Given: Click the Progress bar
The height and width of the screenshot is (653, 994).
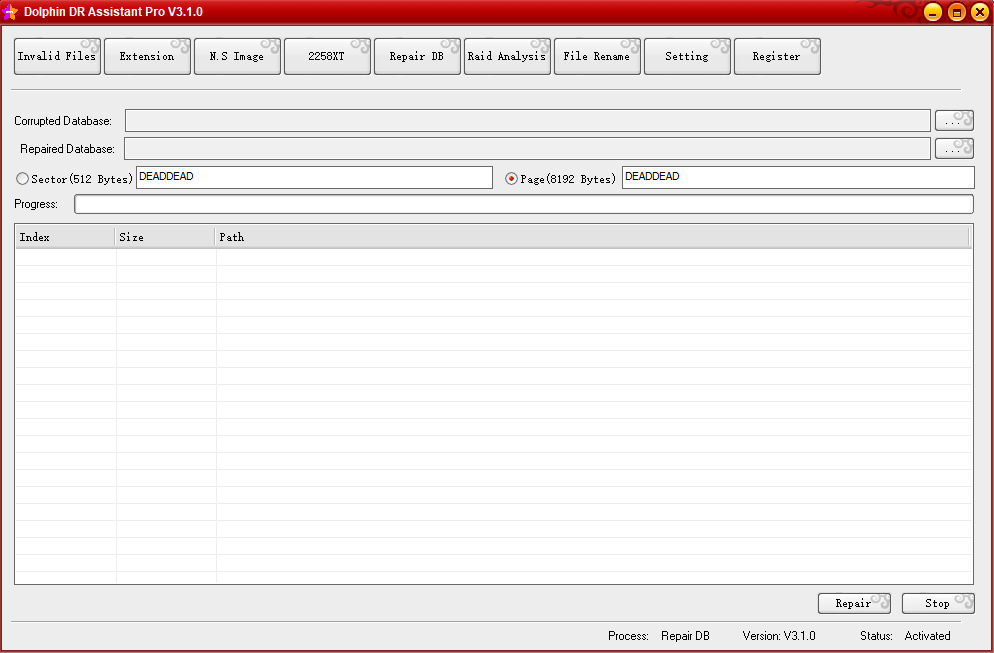Looking at the screenshot, I should 524,204.
